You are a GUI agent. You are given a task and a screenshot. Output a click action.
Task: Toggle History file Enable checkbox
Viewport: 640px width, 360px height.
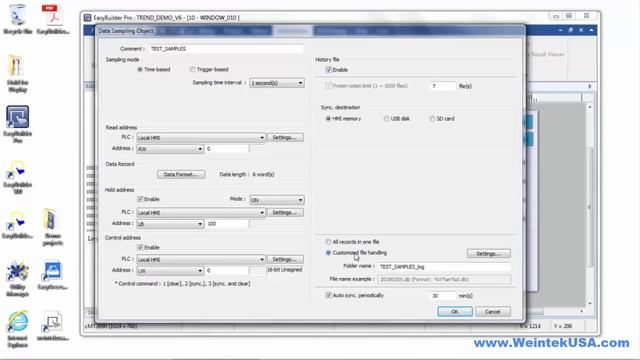pos(329,70)
